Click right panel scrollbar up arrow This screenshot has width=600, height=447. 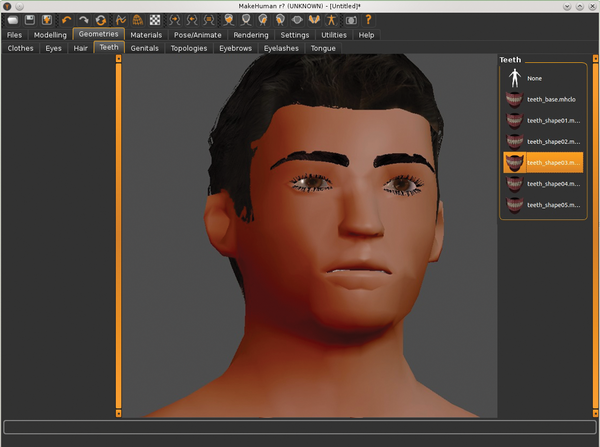pos(595,59)
